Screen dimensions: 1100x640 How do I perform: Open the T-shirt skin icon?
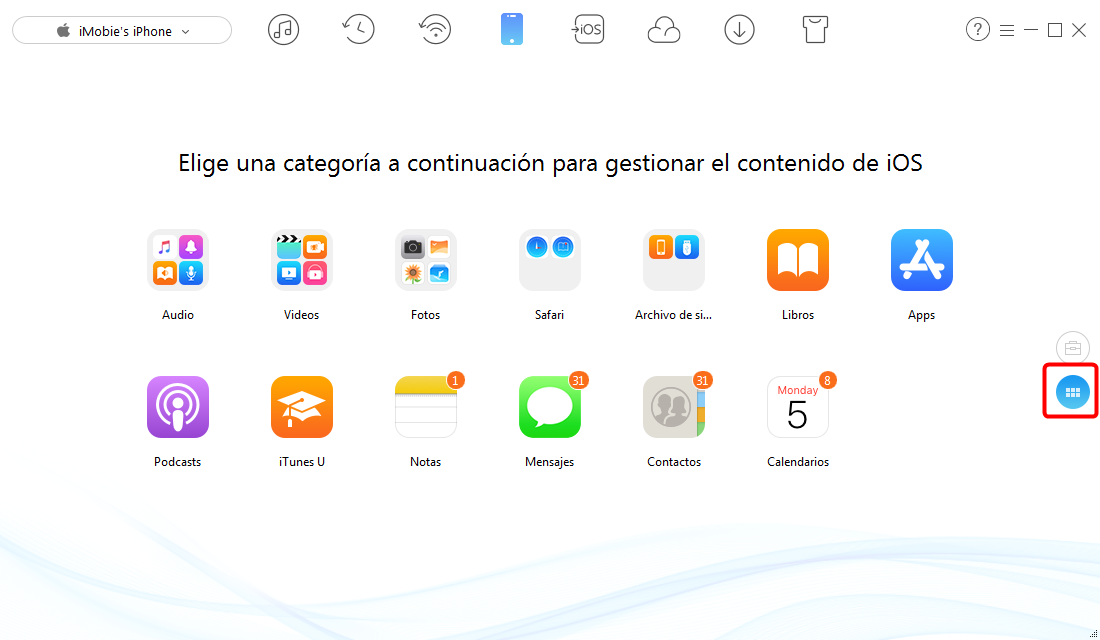point(814,30)
